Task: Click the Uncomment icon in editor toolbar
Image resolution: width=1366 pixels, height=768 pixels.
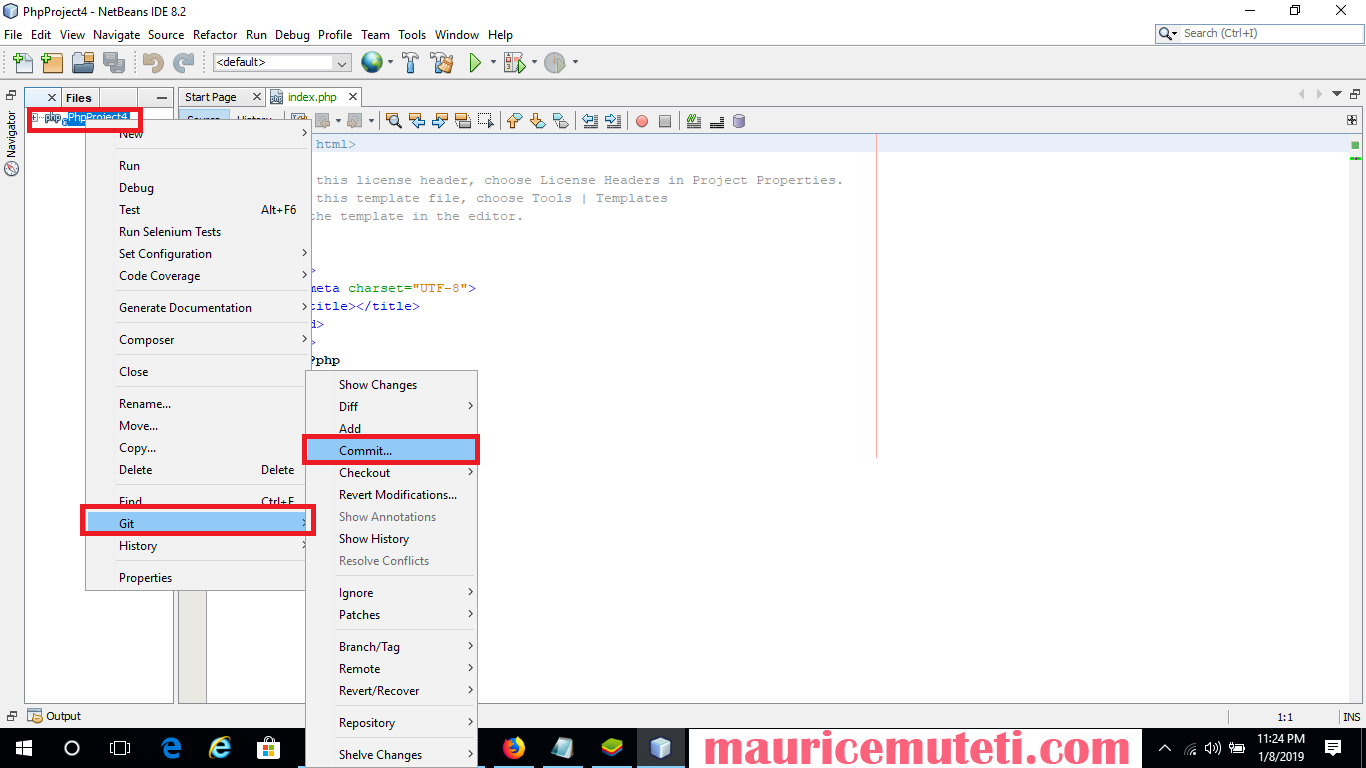Action: [x=717, y=121]
